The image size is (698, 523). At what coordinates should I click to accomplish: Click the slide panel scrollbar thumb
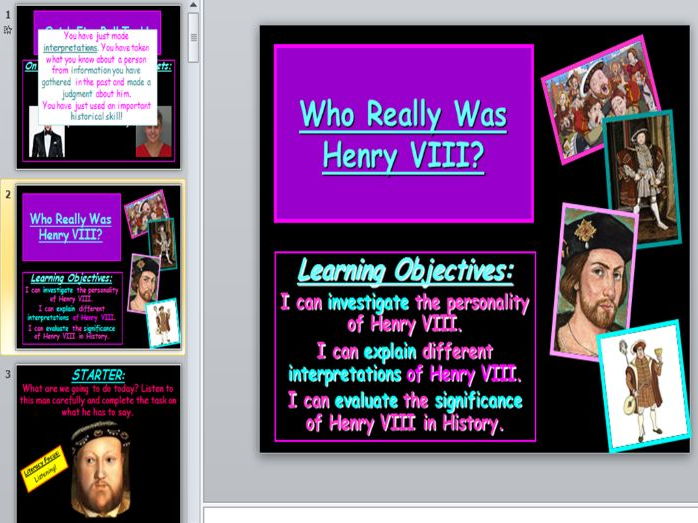(x=193, y=37)
